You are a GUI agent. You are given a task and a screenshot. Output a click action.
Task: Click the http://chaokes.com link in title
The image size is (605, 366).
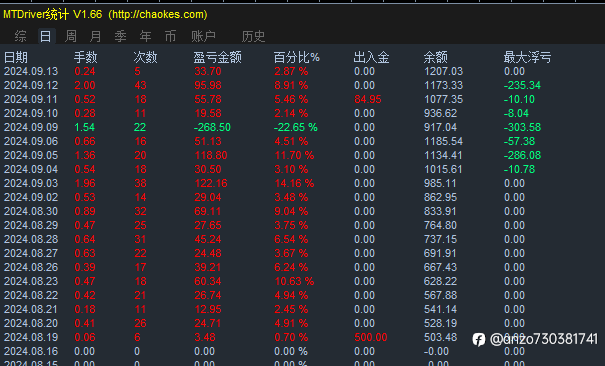(x=158, y=15)
